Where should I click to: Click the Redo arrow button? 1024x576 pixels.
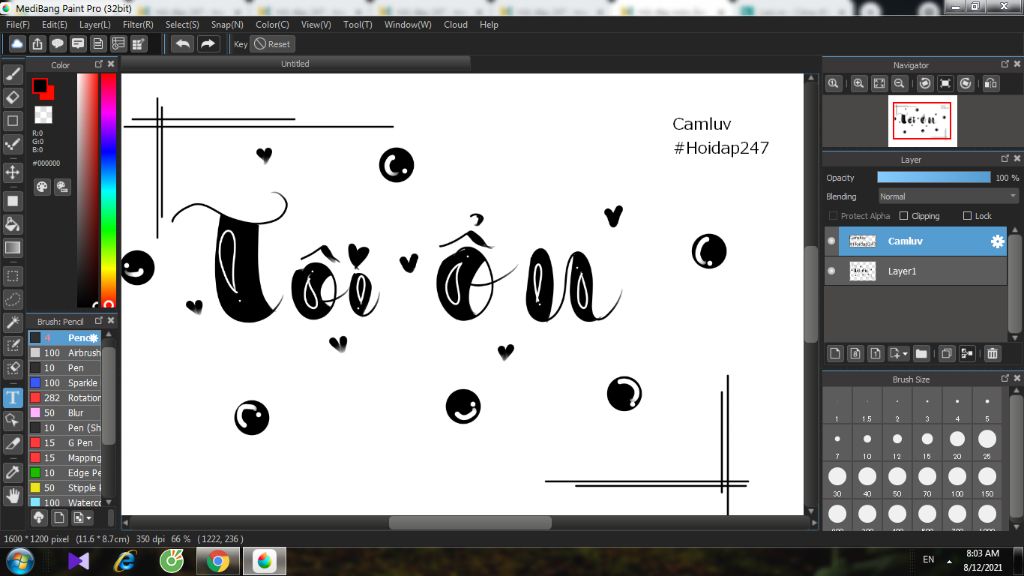208,44
